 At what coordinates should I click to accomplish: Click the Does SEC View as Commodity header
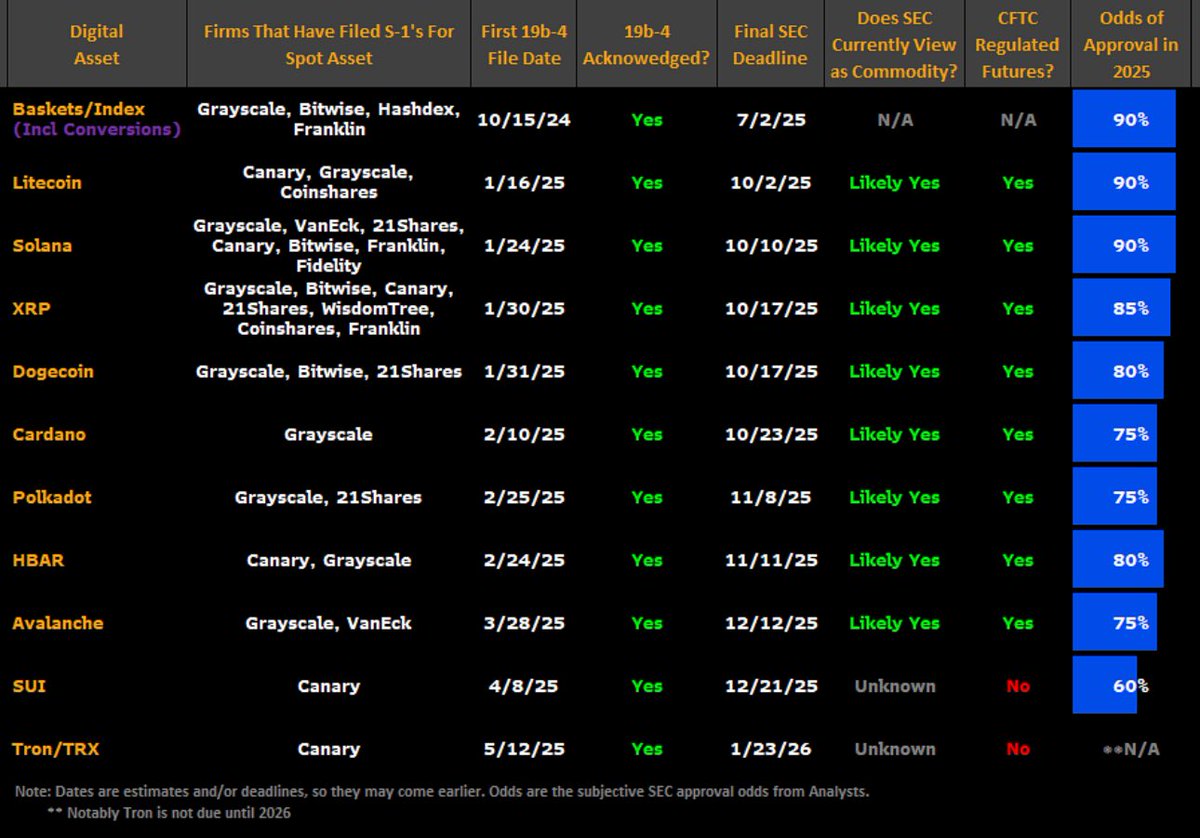(x=893, y=44)
